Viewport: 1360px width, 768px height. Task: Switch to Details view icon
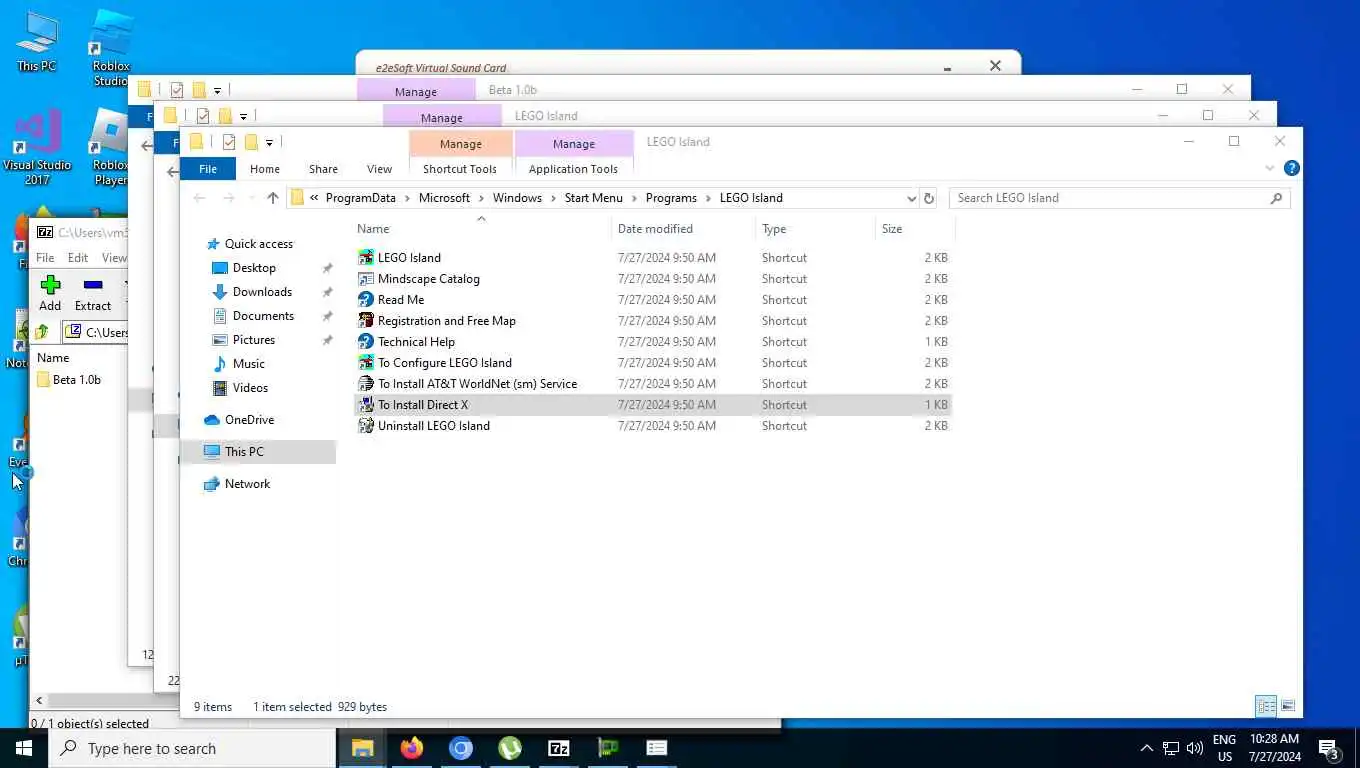[1266, 706]
